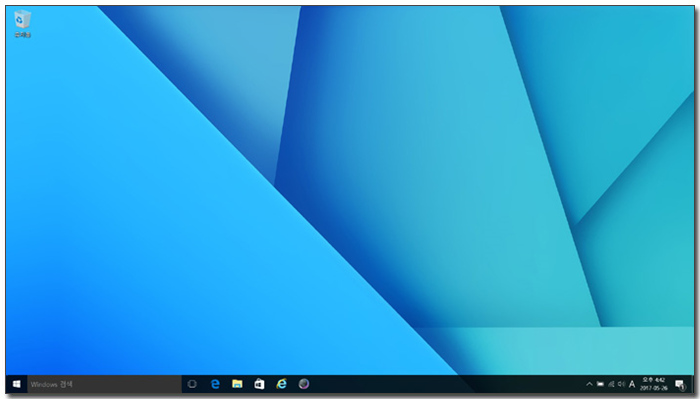Open the Windows Start menu

[x=17, y=384]
